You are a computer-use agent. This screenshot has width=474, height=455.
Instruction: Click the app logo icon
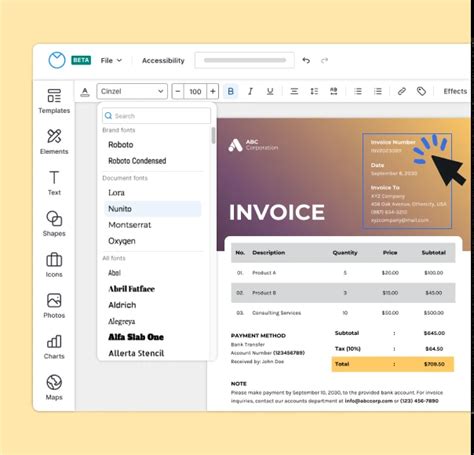click(x=57, y=60)
